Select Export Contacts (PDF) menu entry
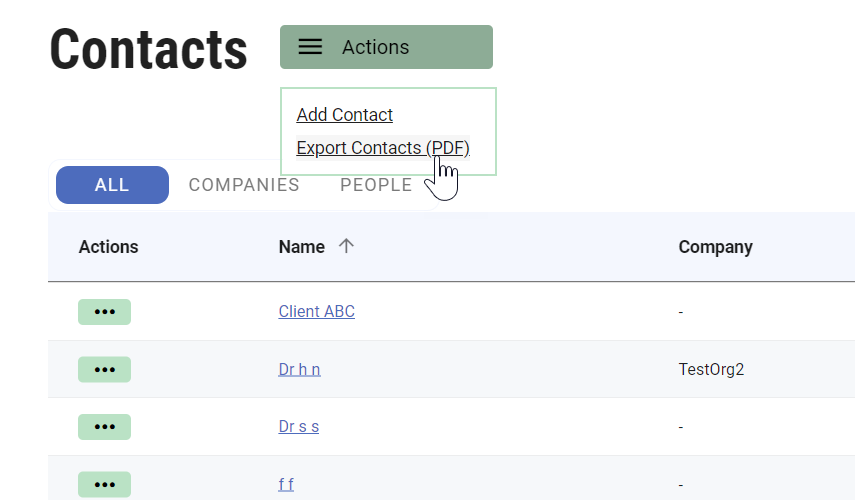This screenshot has width=855, height=500. (x=383, y=148)
